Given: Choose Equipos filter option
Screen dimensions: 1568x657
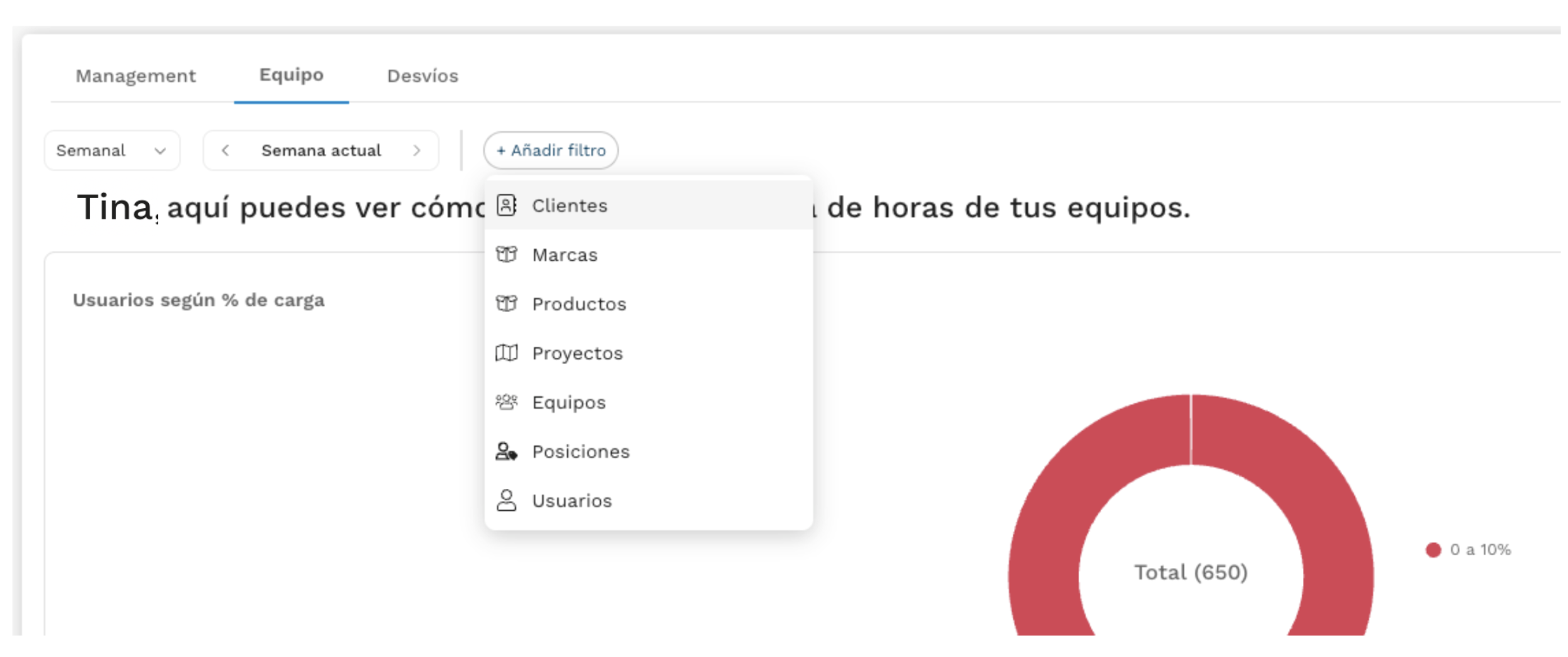Looking at the screenshot, I should tap(649, 402).
